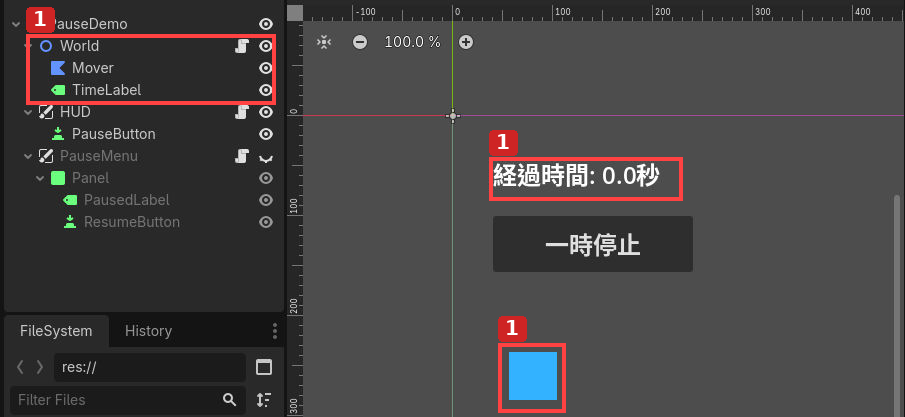Click the Button icon beside PauseButton
Screen dimensions: 905x417
tap(58, 134)
